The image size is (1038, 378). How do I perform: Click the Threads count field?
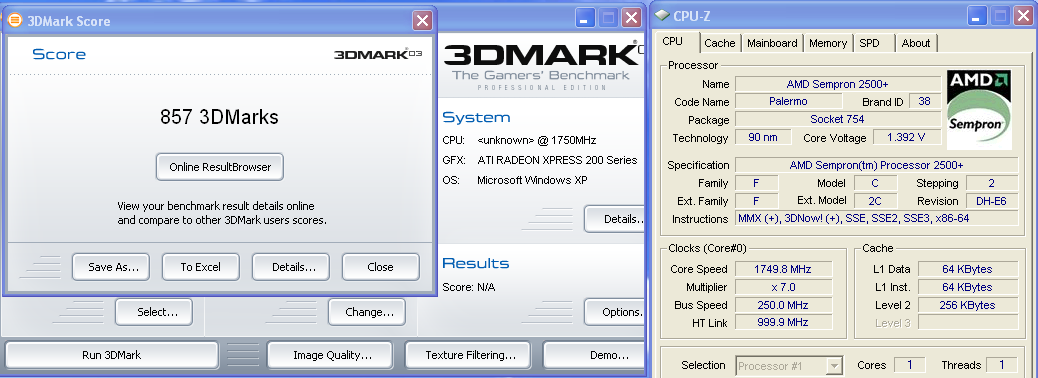(1001, 365)
